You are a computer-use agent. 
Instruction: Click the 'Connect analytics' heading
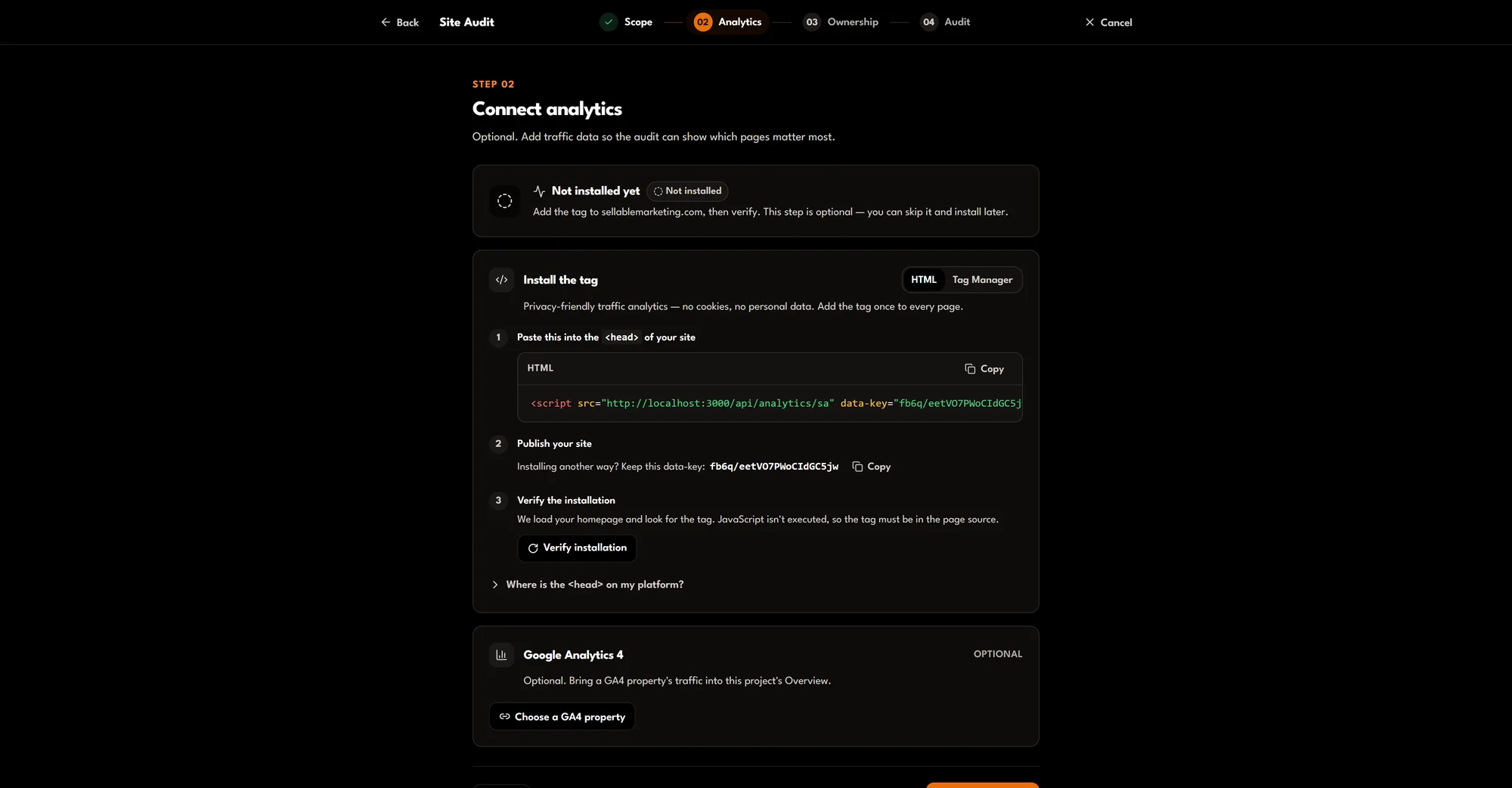coord(547,109)
